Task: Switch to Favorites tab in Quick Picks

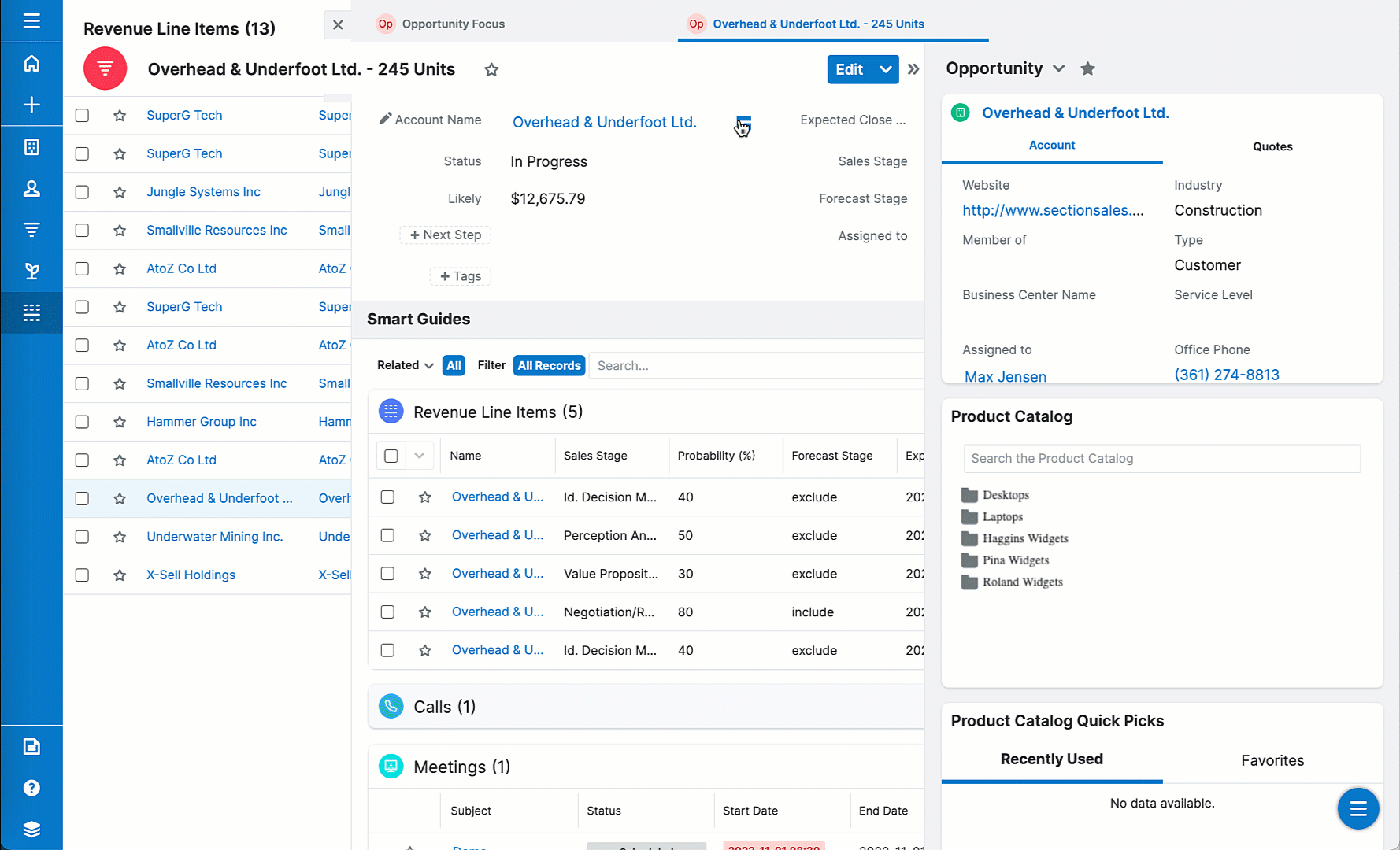Action: click(1272, 760)
